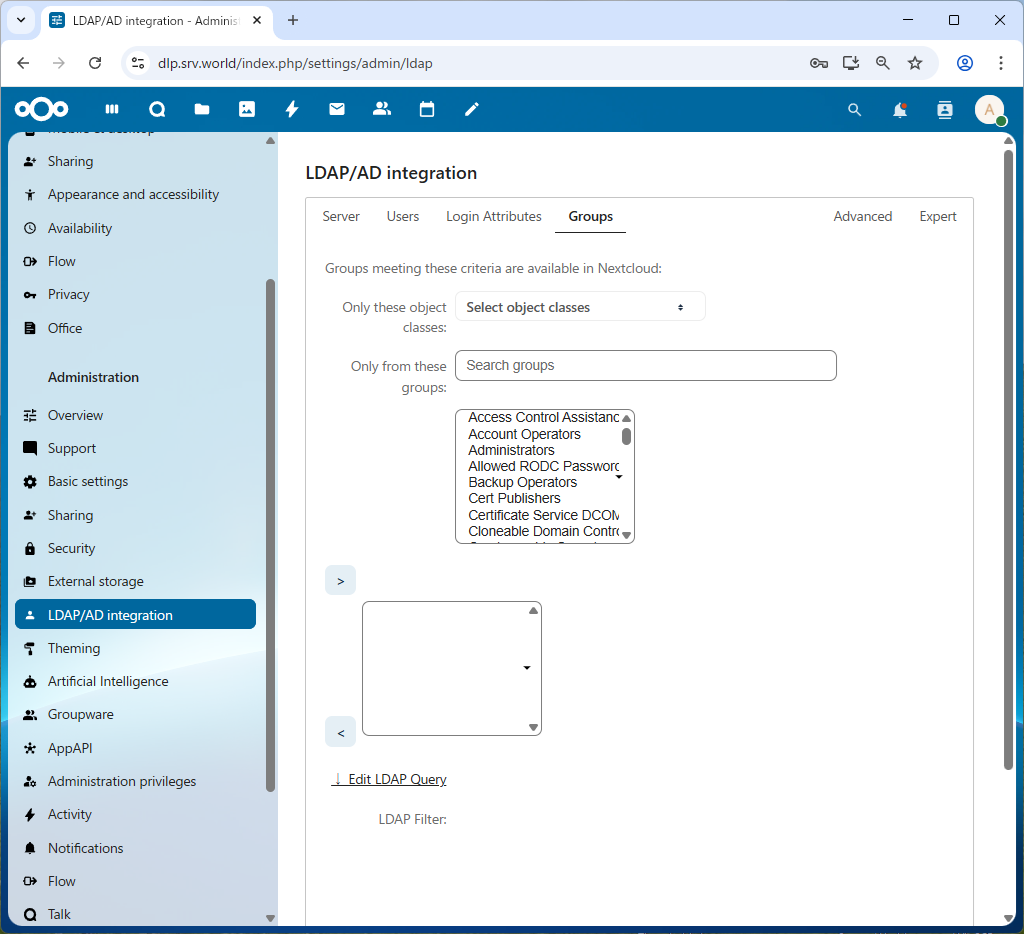
Task: Click the settings sidebar scrollbar
Action: coord(270,535)
